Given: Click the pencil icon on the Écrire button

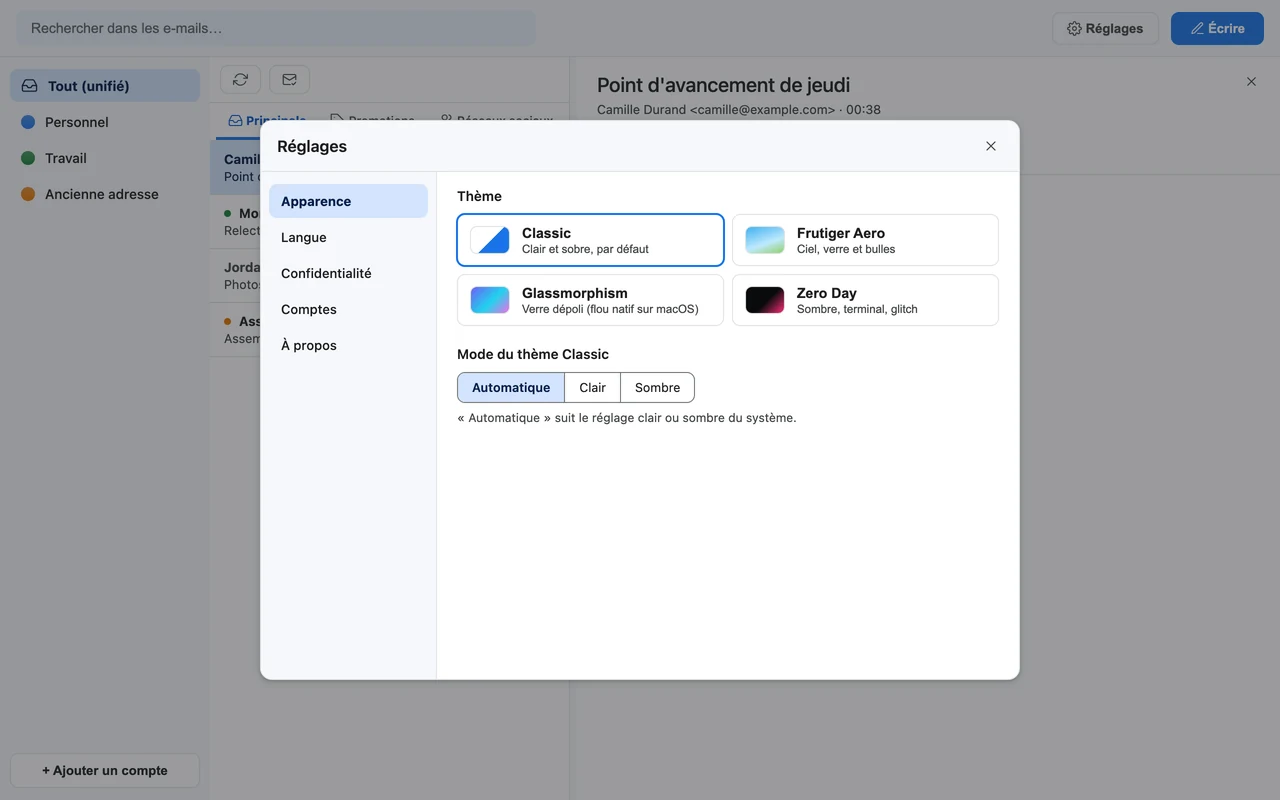Looking at the screenshot, I should click(1197, 29).
